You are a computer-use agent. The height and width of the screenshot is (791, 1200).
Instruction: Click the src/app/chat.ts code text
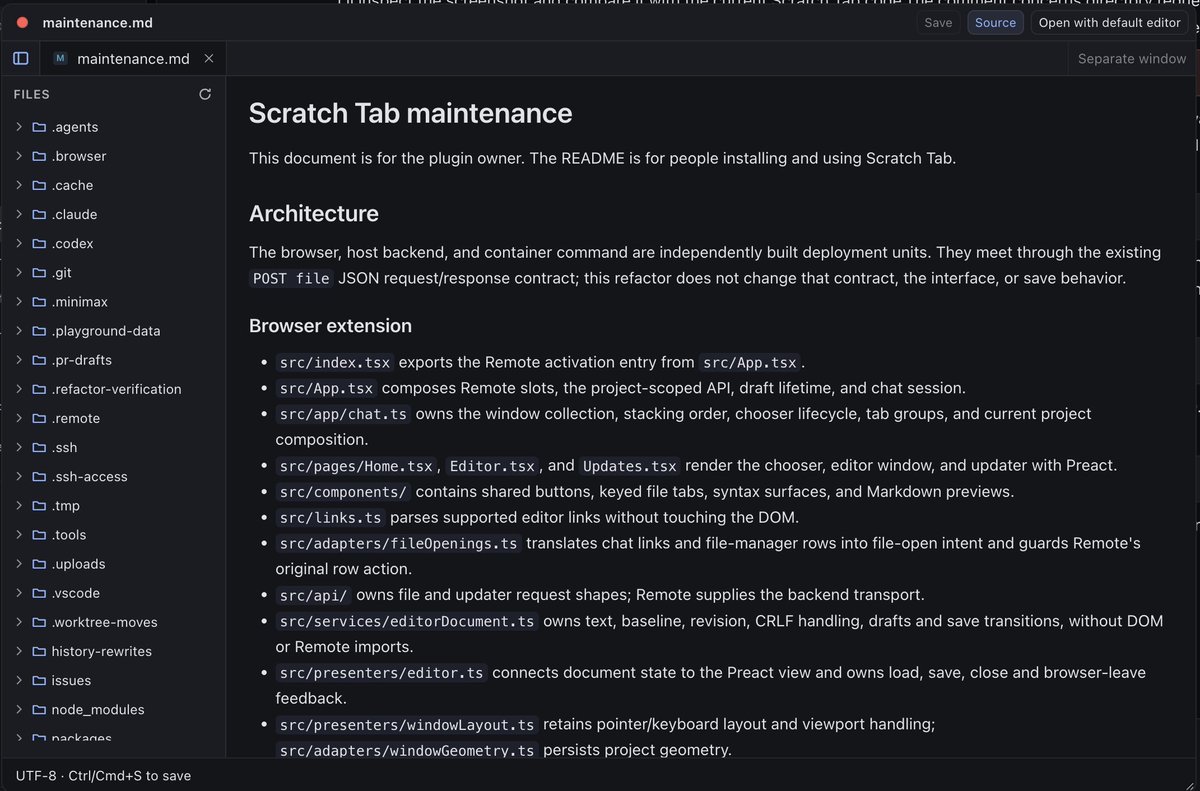coord(343,414)
